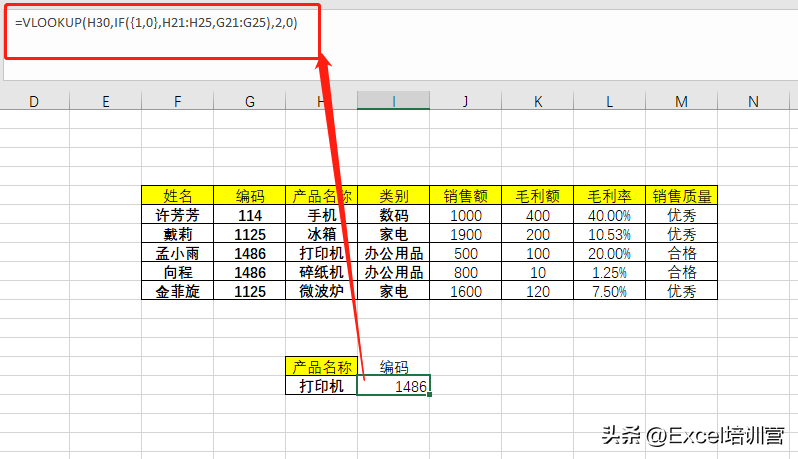Select the 手机 product cell

coord(322,215)
